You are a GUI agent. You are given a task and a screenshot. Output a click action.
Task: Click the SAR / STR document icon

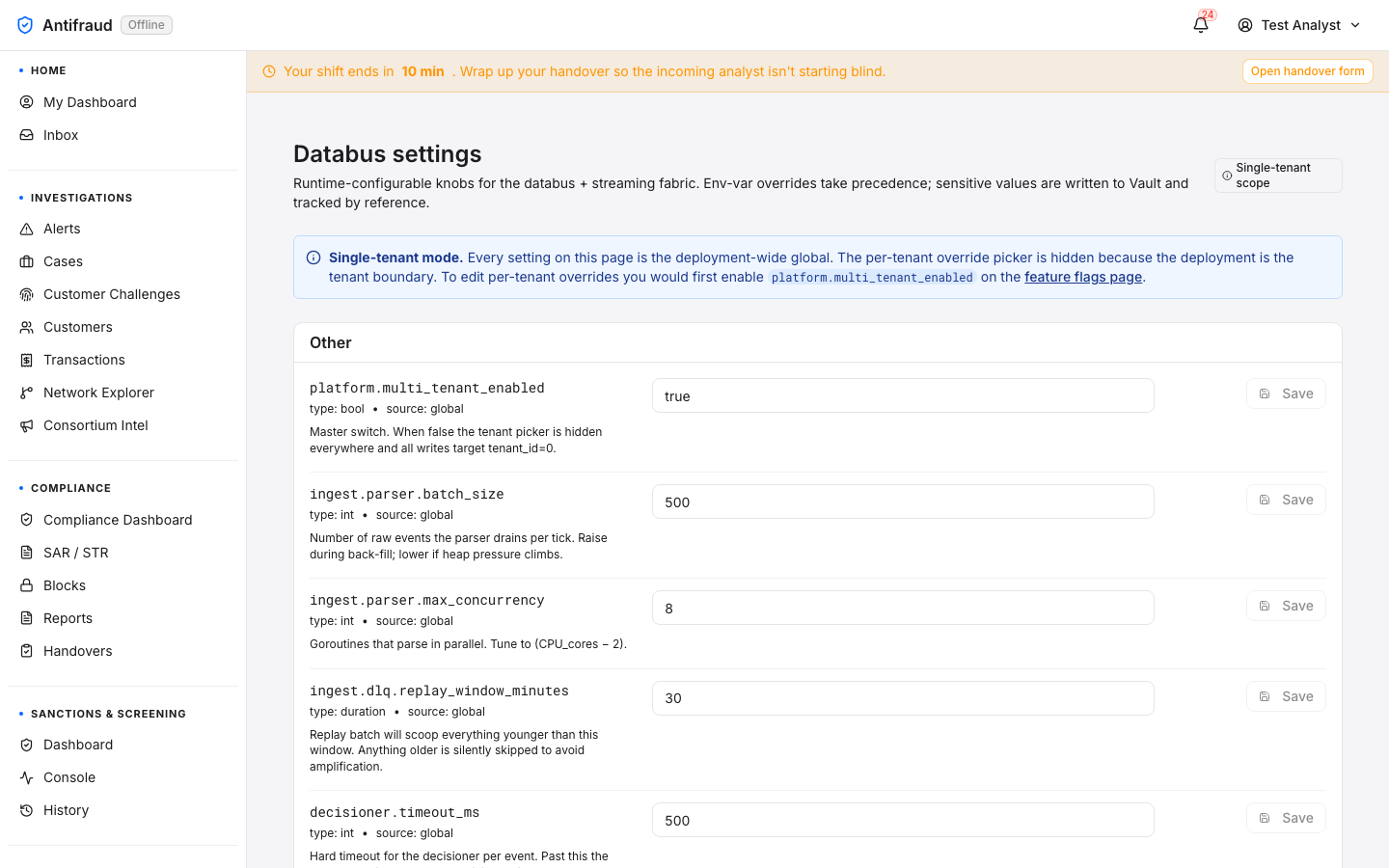coord(27,553)
